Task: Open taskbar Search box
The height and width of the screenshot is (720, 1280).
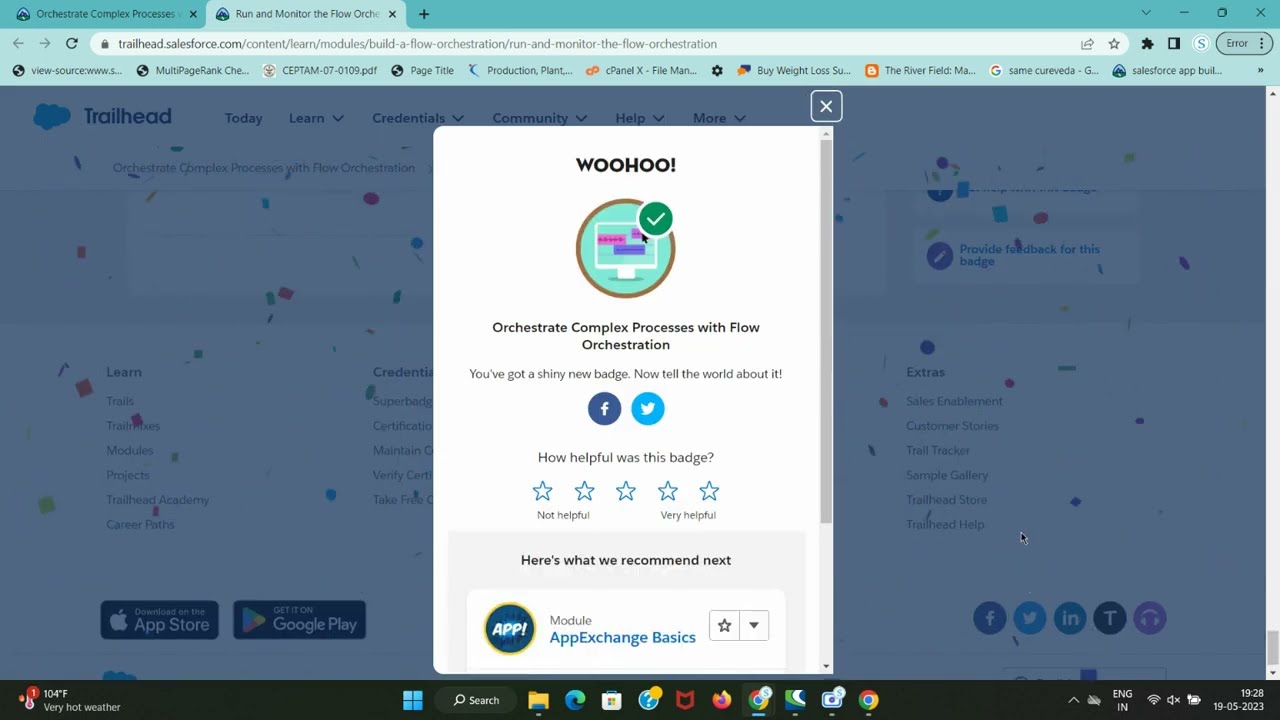Action: tap(477, 700)
